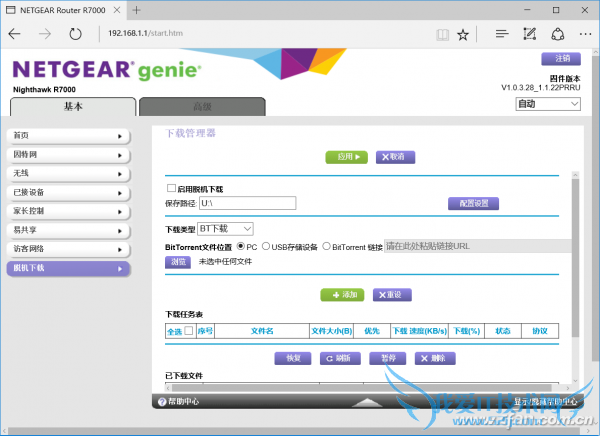Click 删除 delete button

(435, 358)
